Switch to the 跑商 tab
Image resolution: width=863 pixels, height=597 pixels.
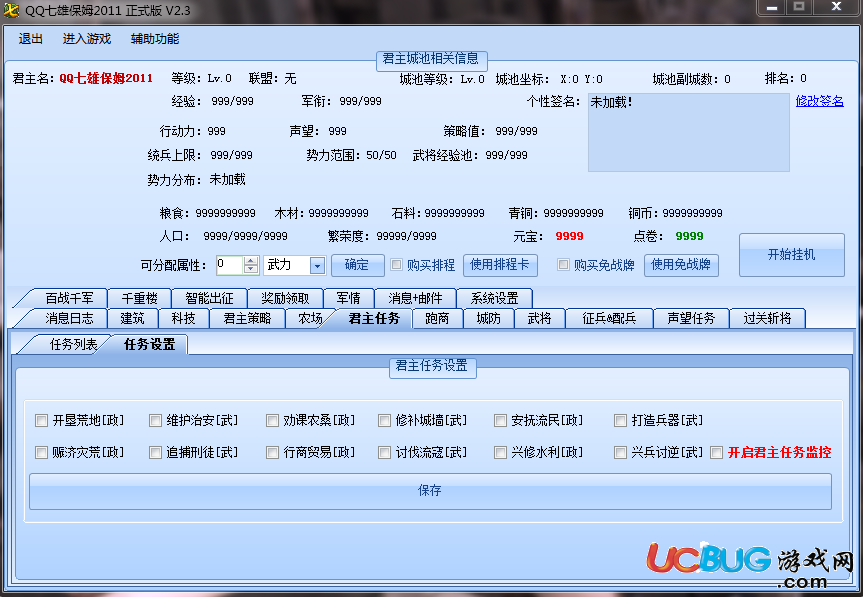coord(437,319)
